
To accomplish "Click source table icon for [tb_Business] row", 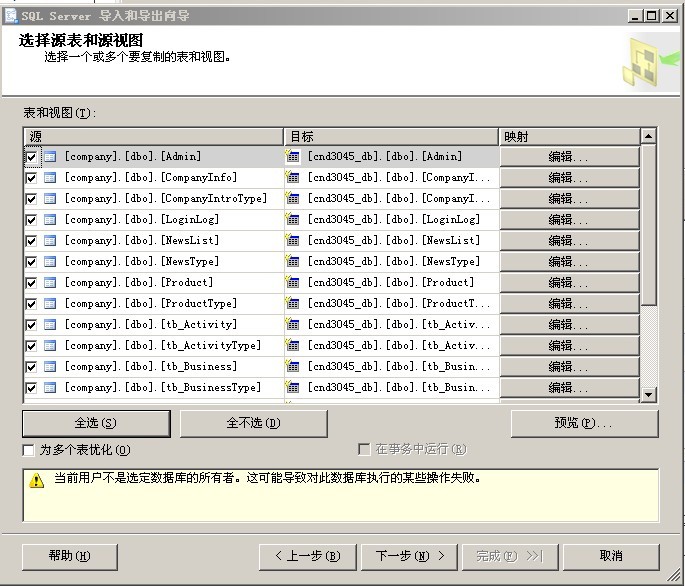I will [x=50, y=366].
